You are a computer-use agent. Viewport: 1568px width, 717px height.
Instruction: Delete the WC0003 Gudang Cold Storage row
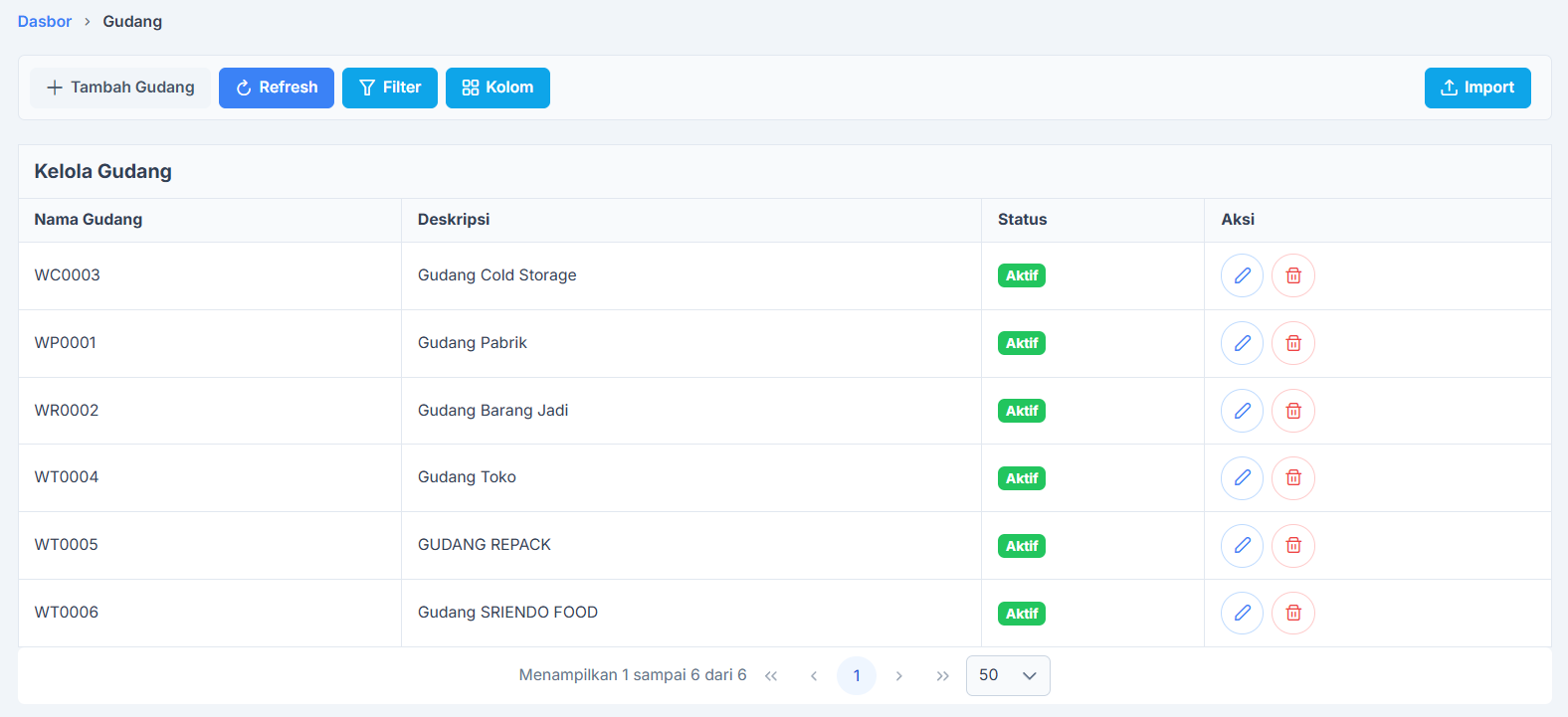1293,275
